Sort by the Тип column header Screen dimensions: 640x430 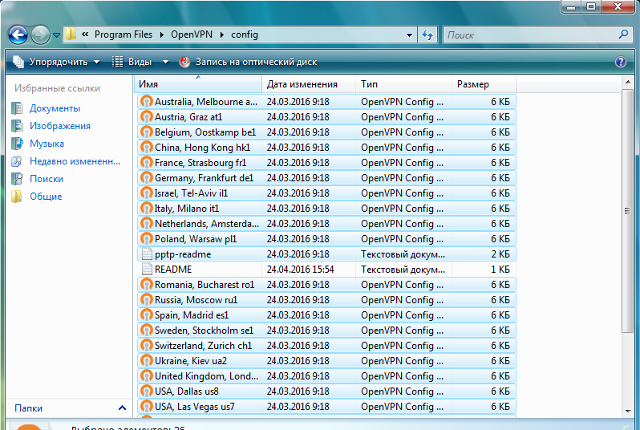pyautogui.click(x=403, y=84)
